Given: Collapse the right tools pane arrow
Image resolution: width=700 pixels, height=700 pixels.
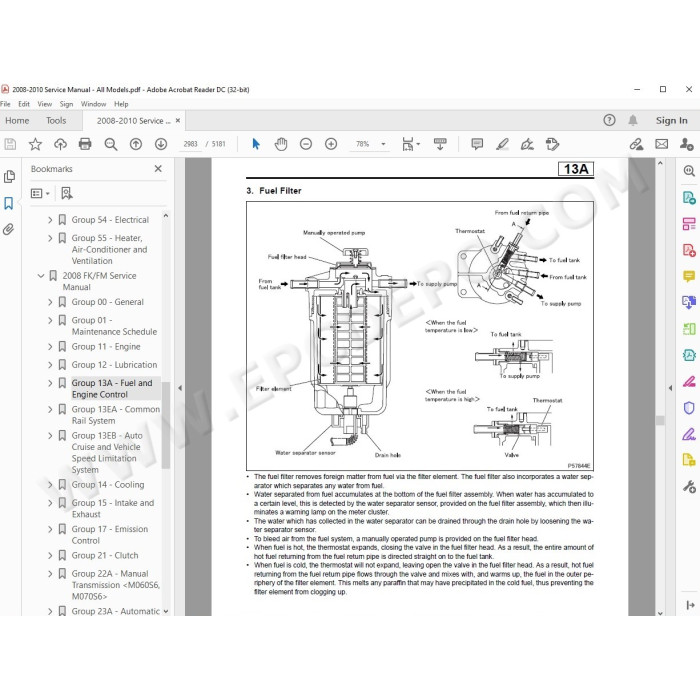Looking at the screenshot, I should pos(670,388).
